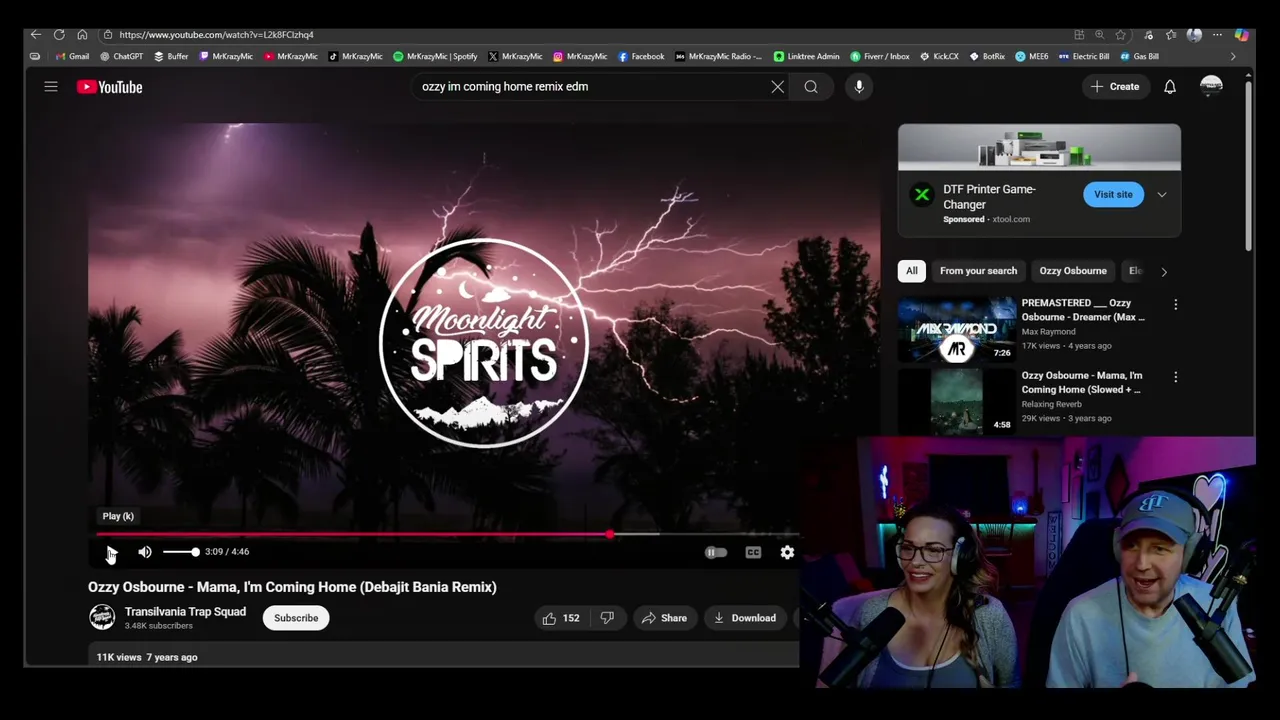Focus the browser address bar URL
Viewport: 1280px width, 720px height.
click(x=216, y=35)
